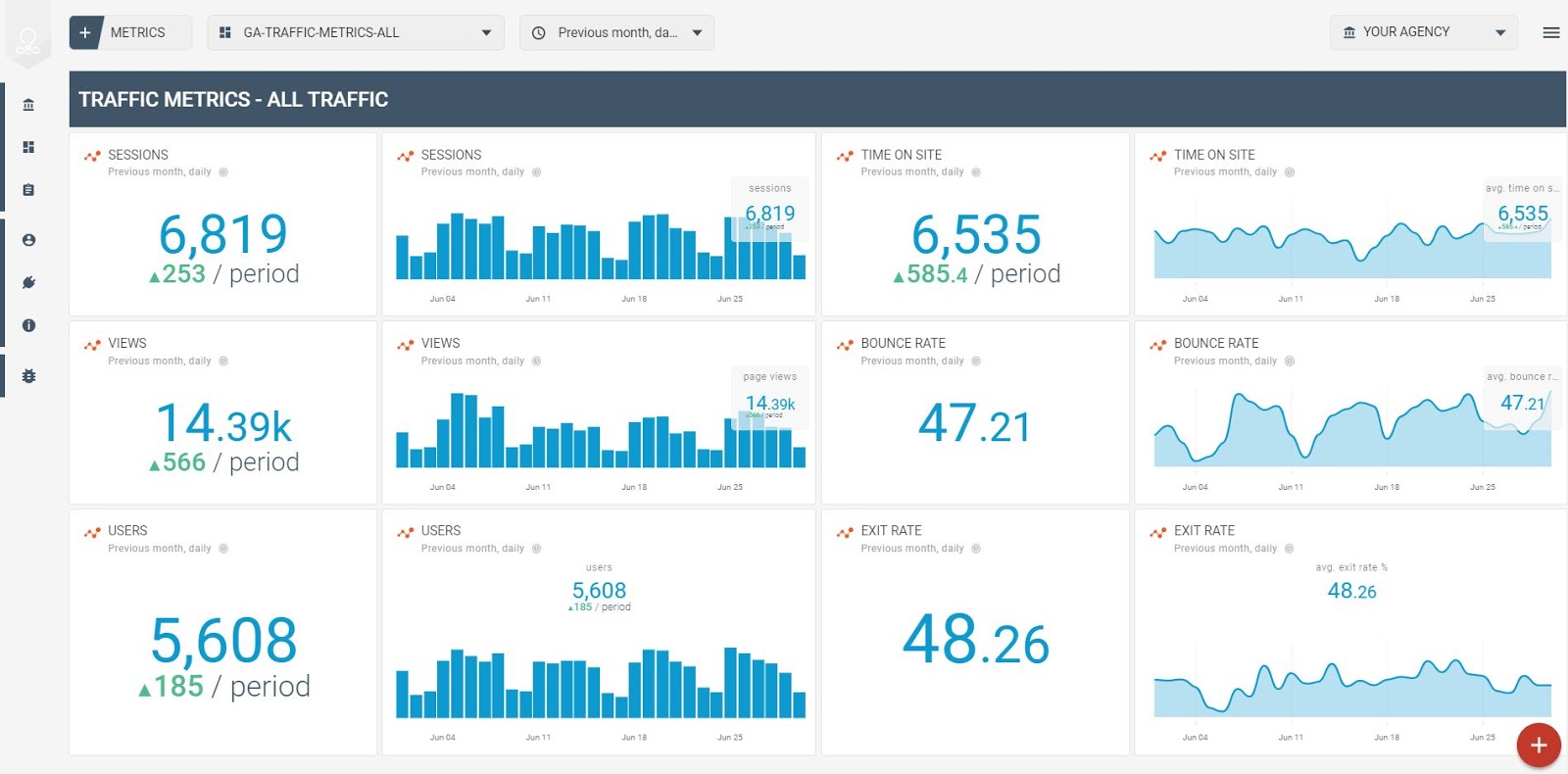Click the 253 / period change under sessions
Image resolution: width=1568 pixels, height=774 pixels.
point(223,273)
